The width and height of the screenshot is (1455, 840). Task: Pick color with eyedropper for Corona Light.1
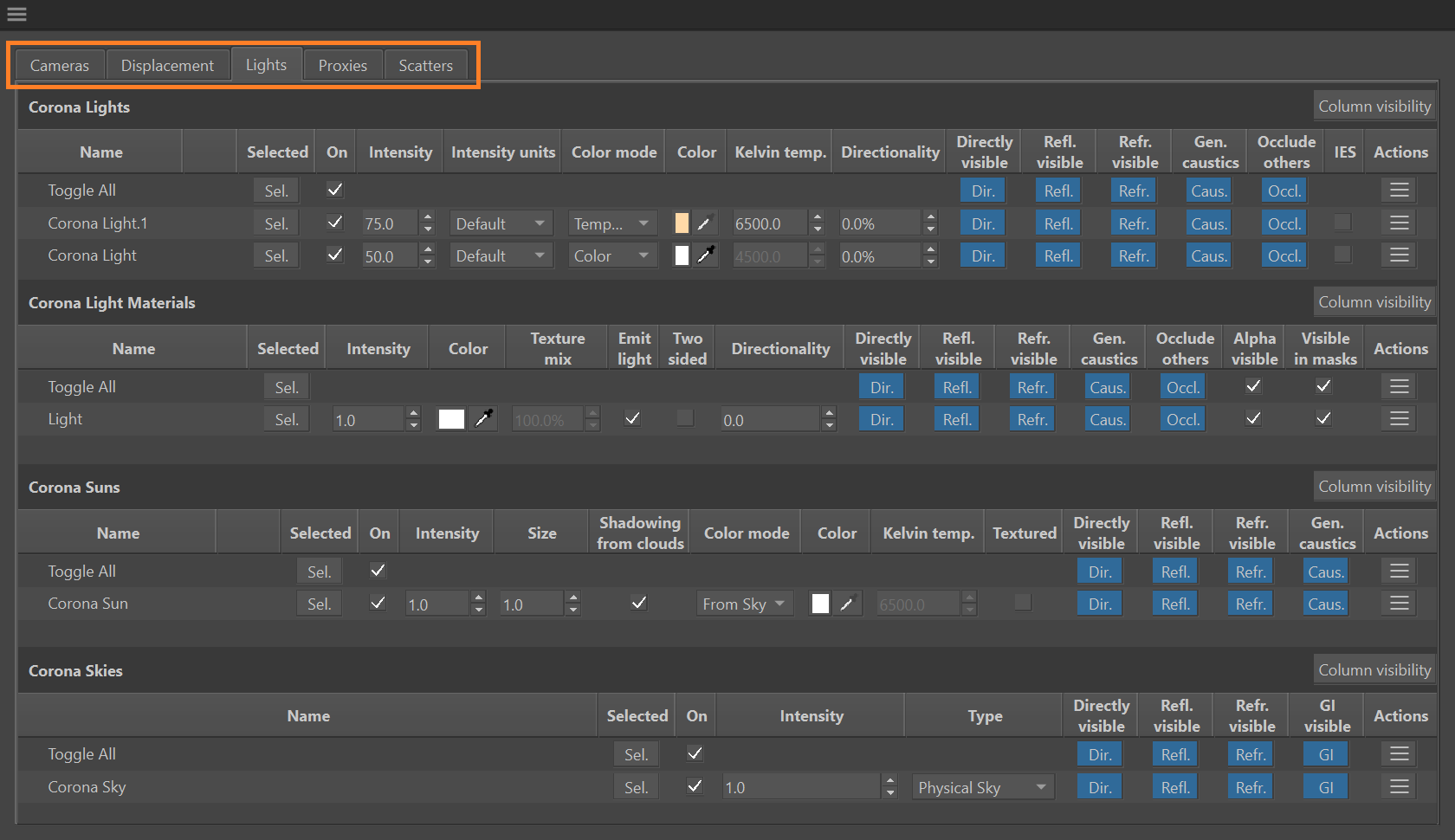pyautogui.click(x=705, y=223)
